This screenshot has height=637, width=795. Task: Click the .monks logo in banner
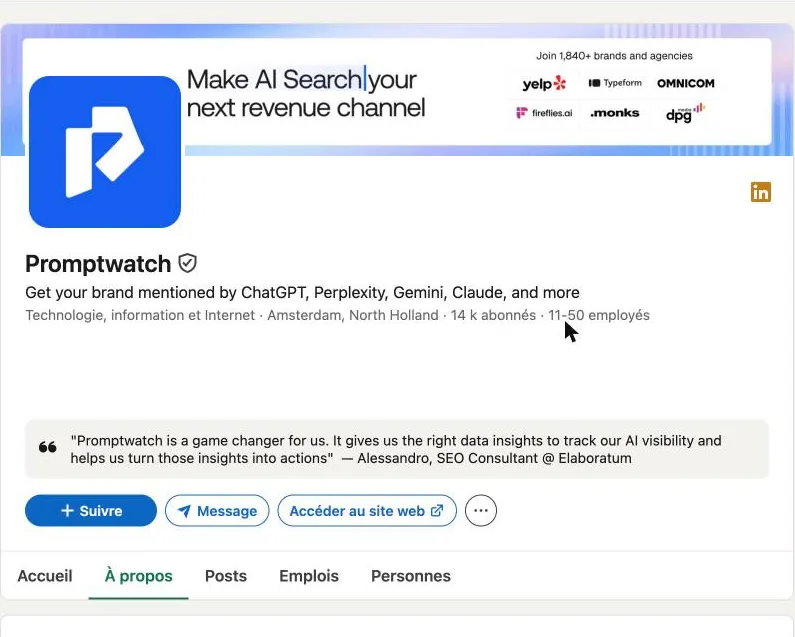tap(615, 113)
